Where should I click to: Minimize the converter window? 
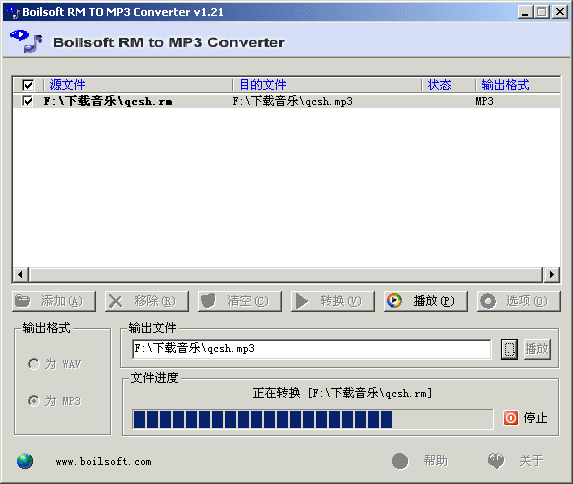point(525,12)
